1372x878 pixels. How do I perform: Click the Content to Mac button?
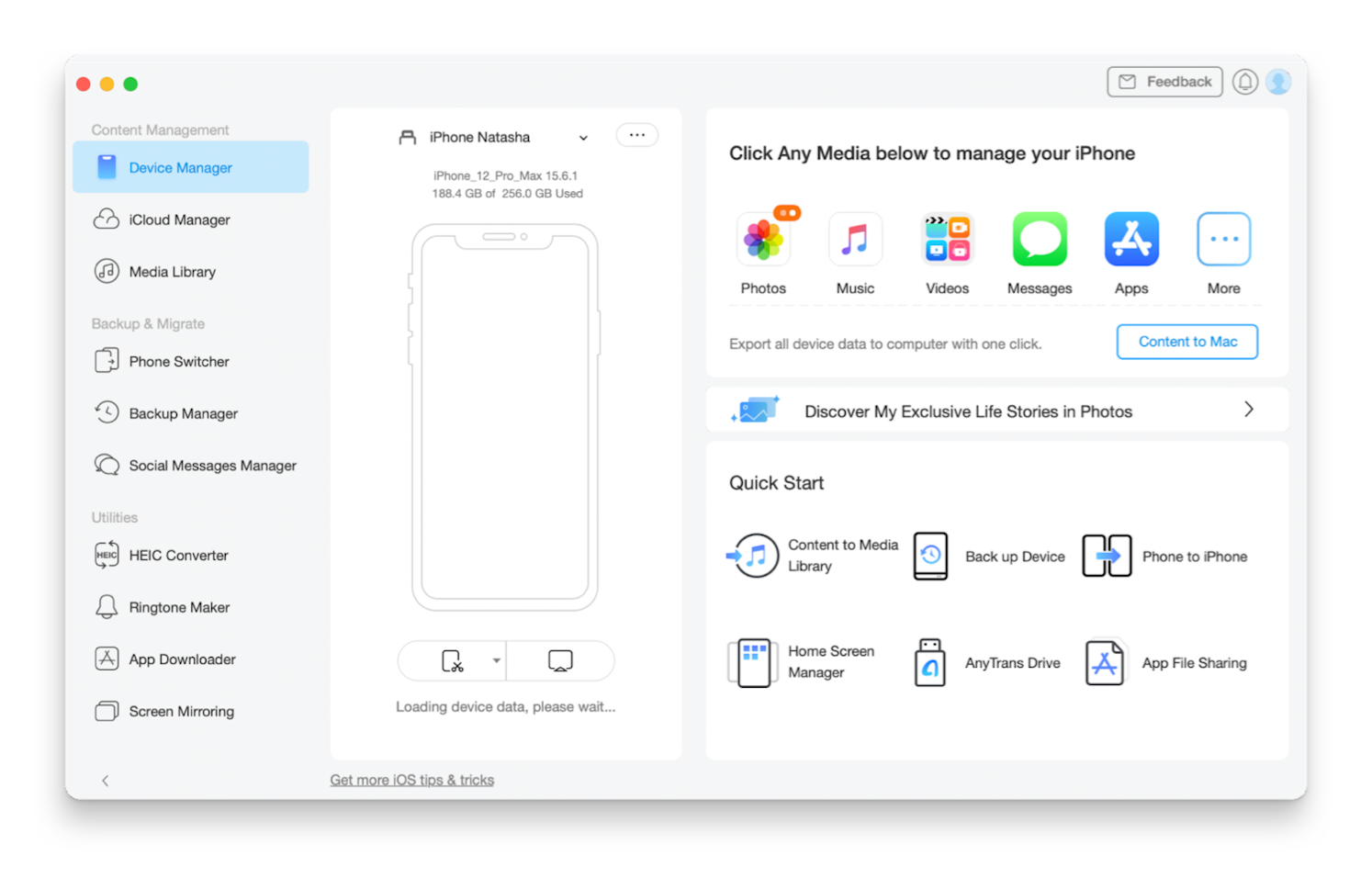1186,342
